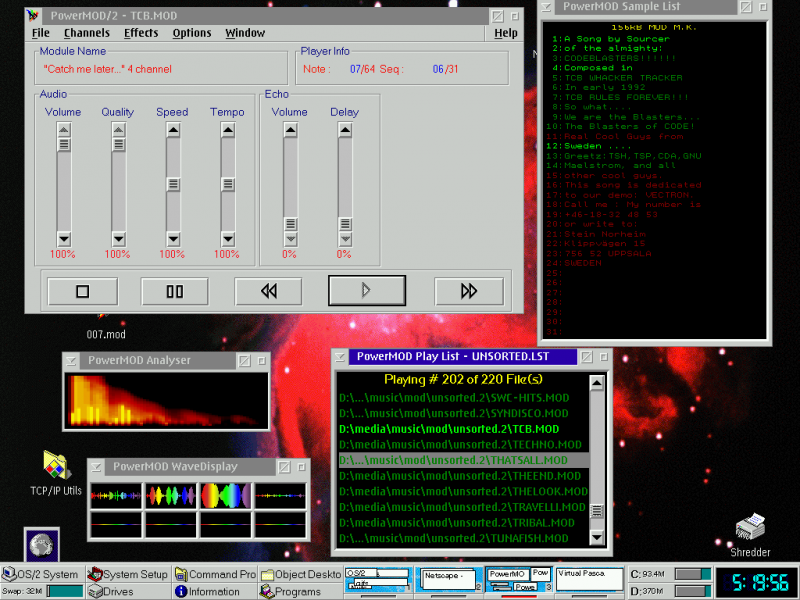The height and width of the screenshot is (600, 800).
Task: Click the Shredder desktop icon
Action: 750,535
